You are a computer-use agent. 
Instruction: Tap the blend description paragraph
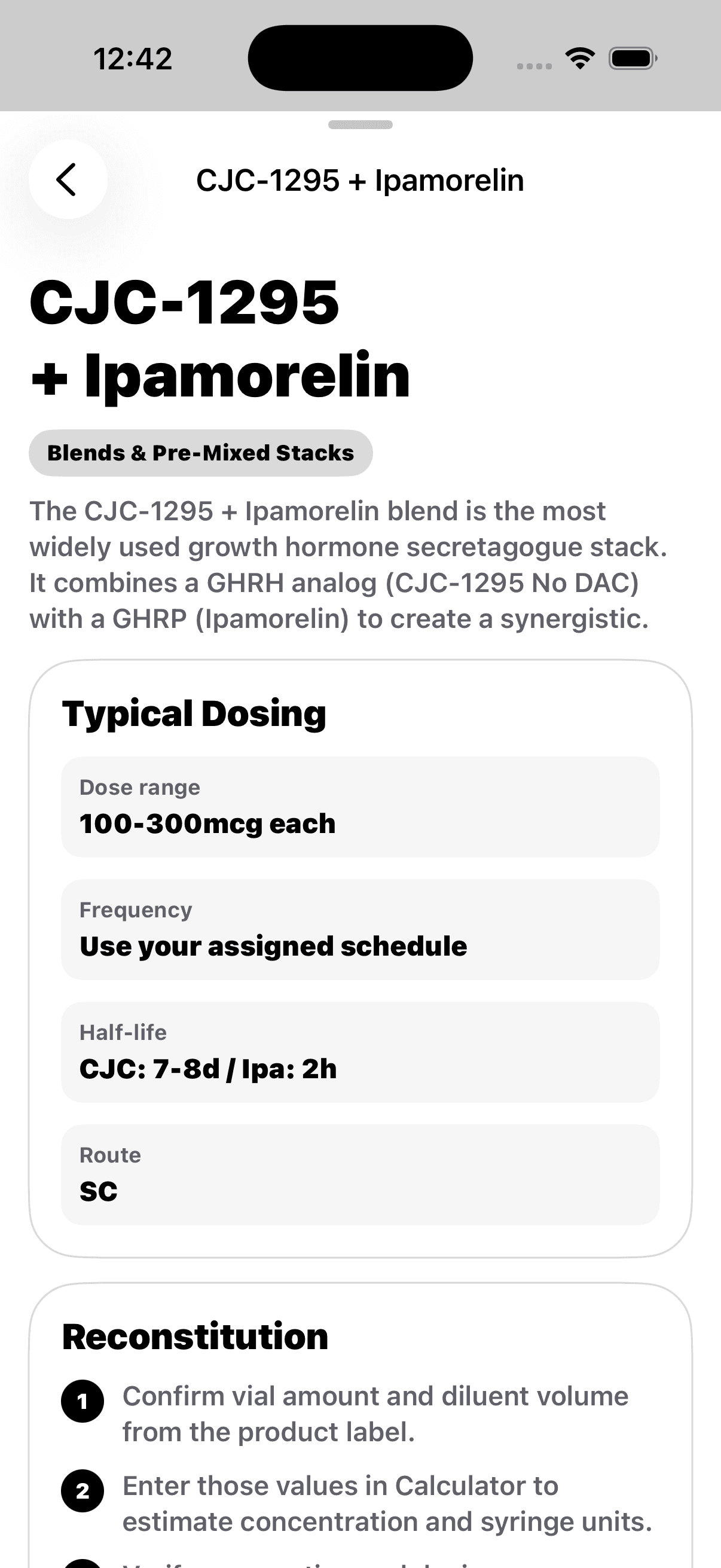(x=349, y=565)
